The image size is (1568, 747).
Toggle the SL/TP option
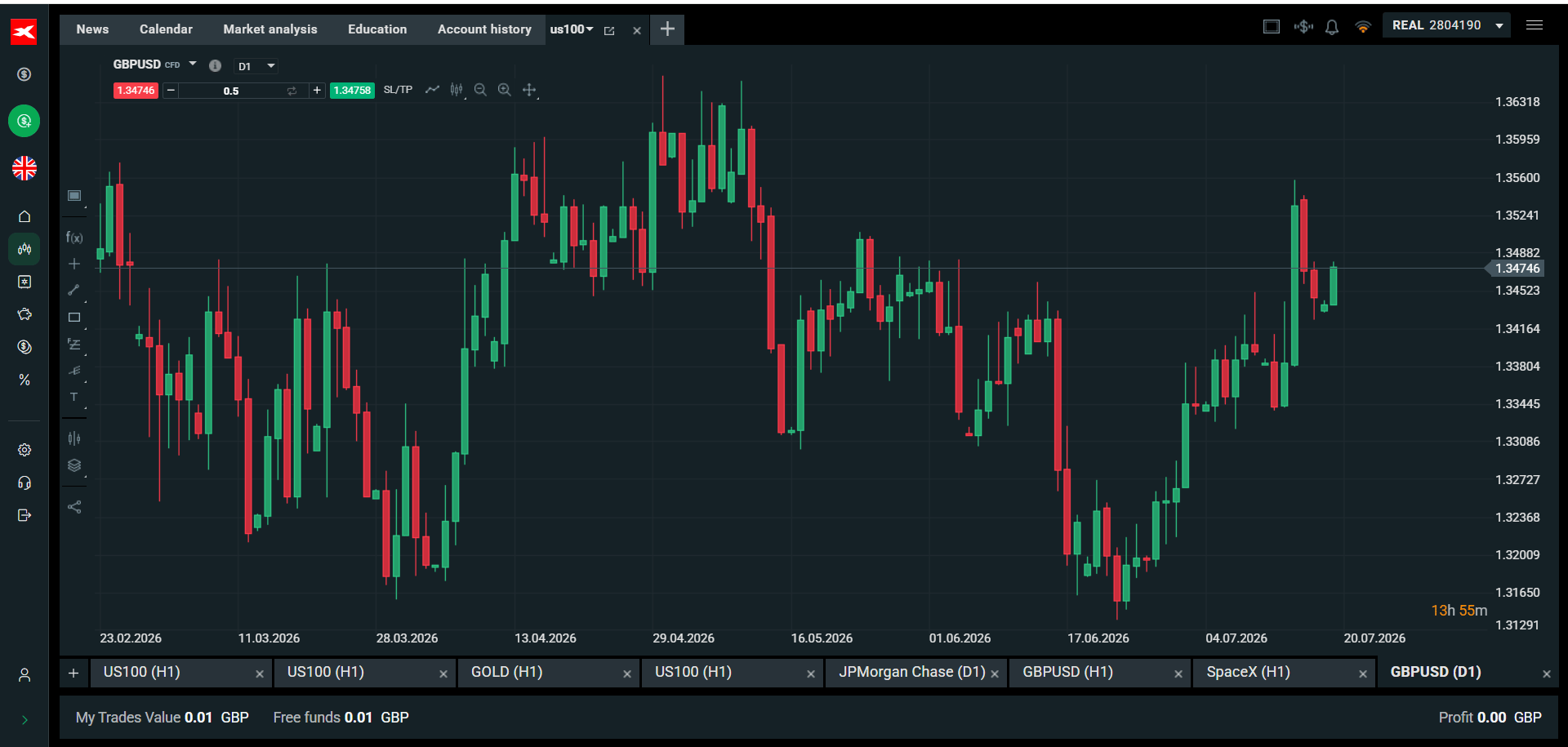398,90
